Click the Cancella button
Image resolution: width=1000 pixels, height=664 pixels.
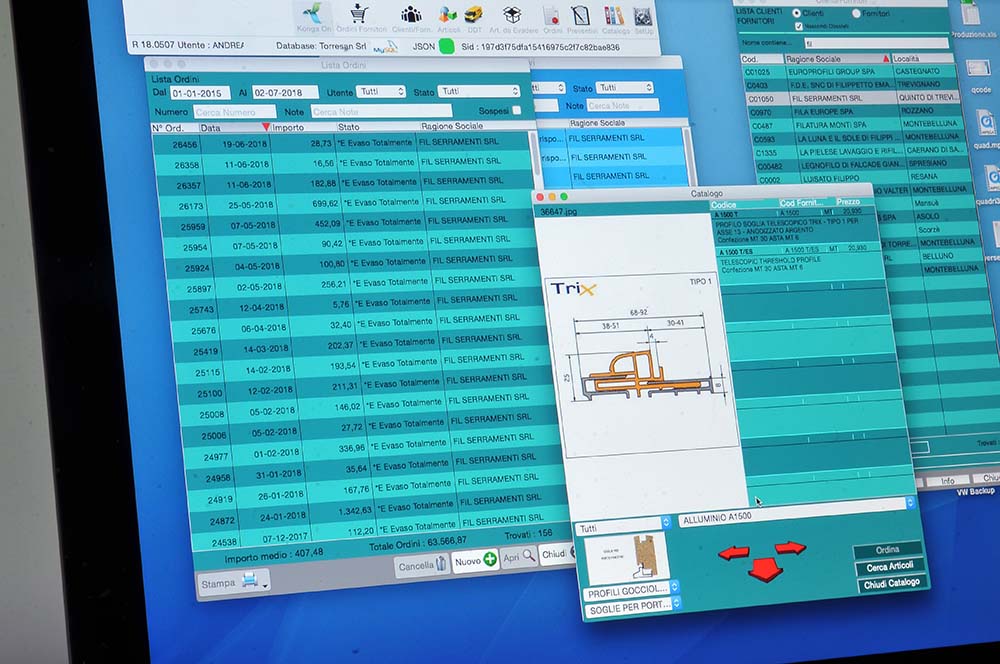pos(423,565)
